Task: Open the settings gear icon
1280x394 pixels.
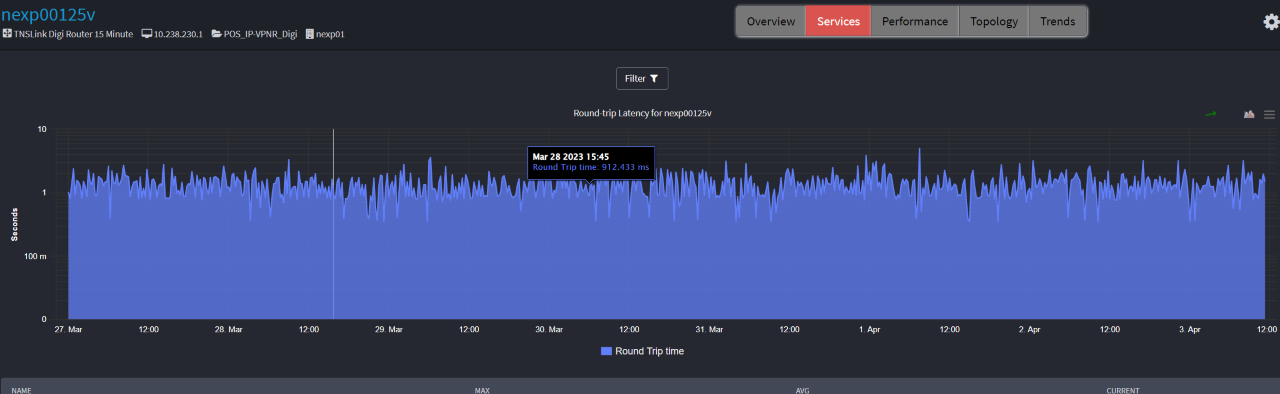Action: click(x=1270, y=21)
